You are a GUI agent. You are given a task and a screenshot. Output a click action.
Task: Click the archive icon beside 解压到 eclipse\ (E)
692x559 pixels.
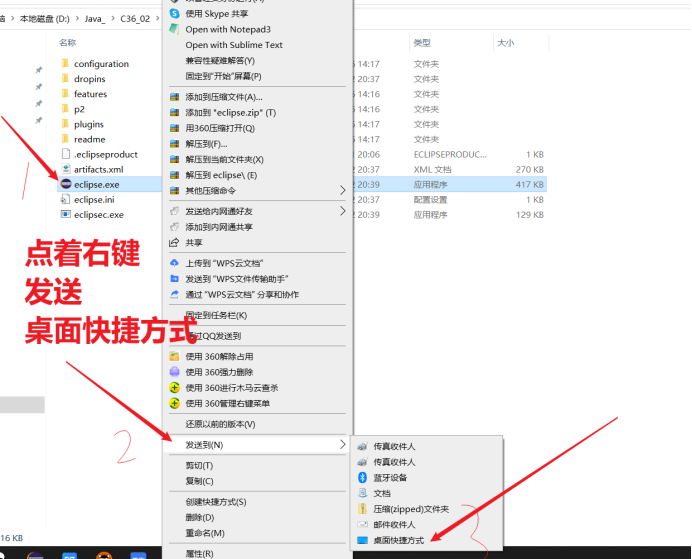click(175, 175)
